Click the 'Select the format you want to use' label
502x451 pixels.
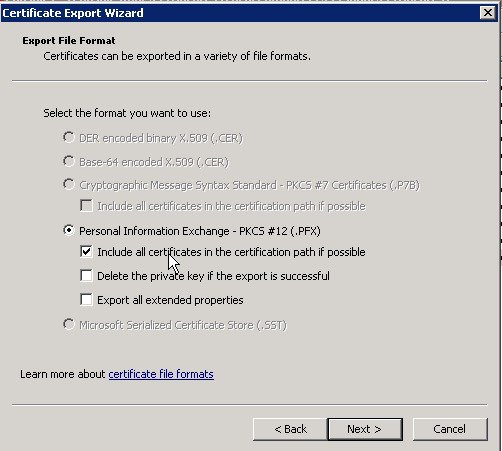point(127,113)
